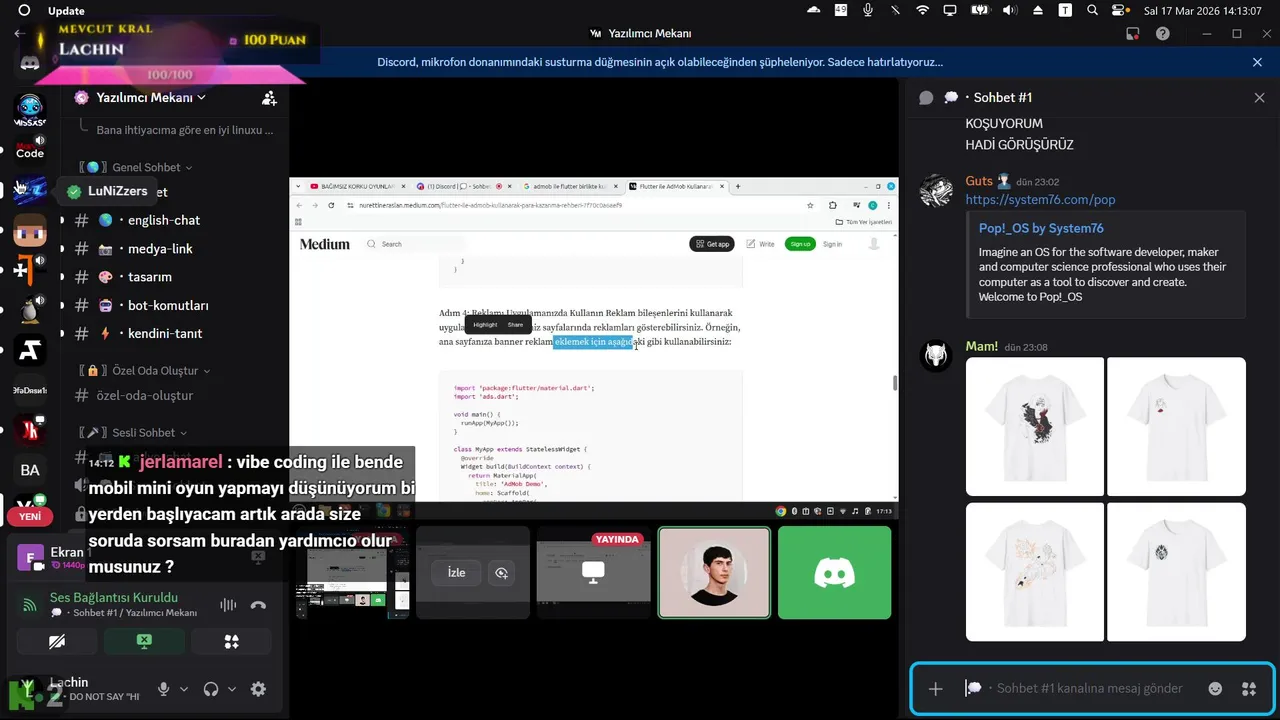1280x720 pixels.
Task: Open the system search magnifier
Action: click(1092, 10)
